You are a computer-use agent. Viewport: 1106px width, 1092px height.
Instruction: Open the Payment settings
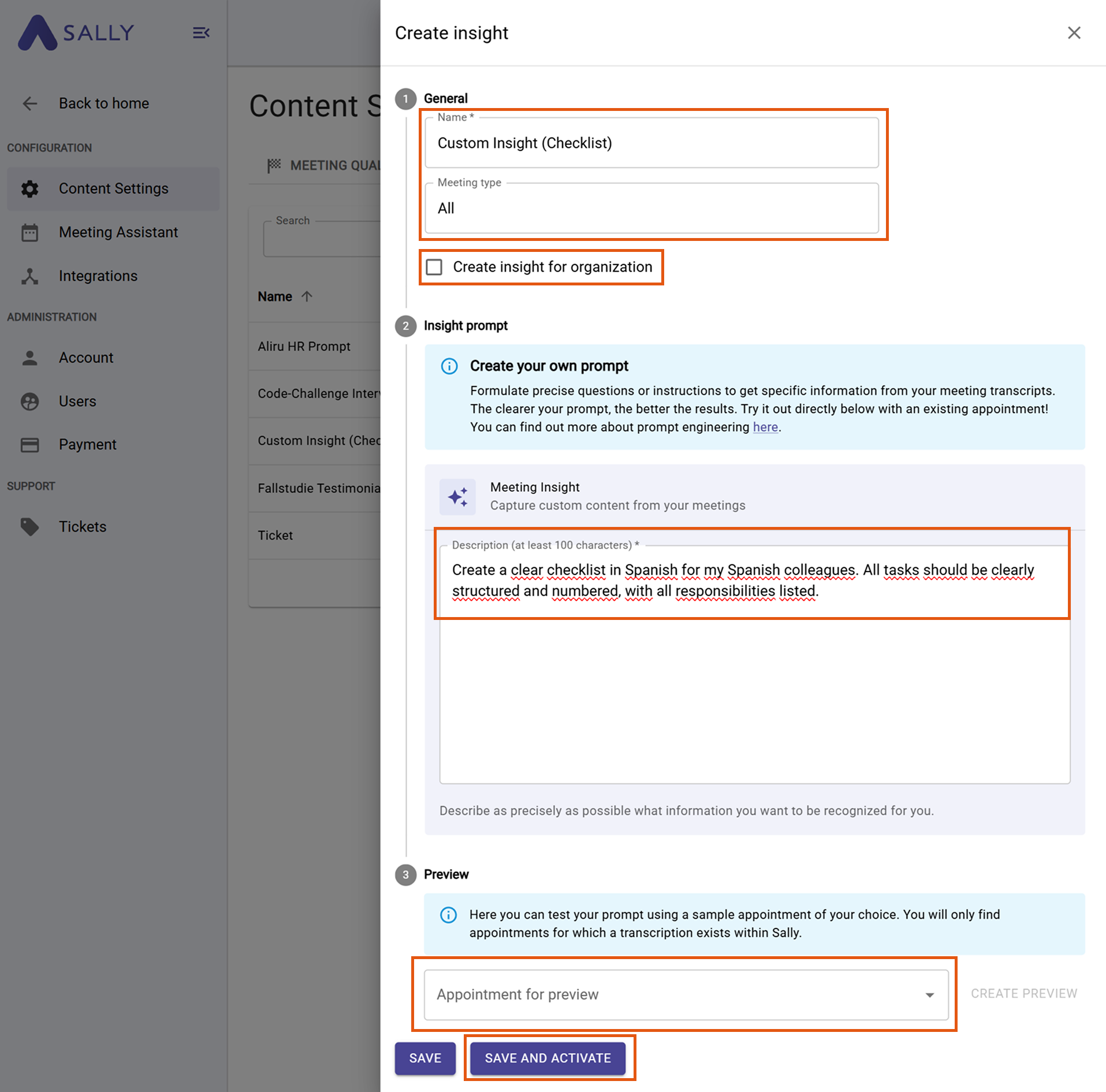click(87, 444)
